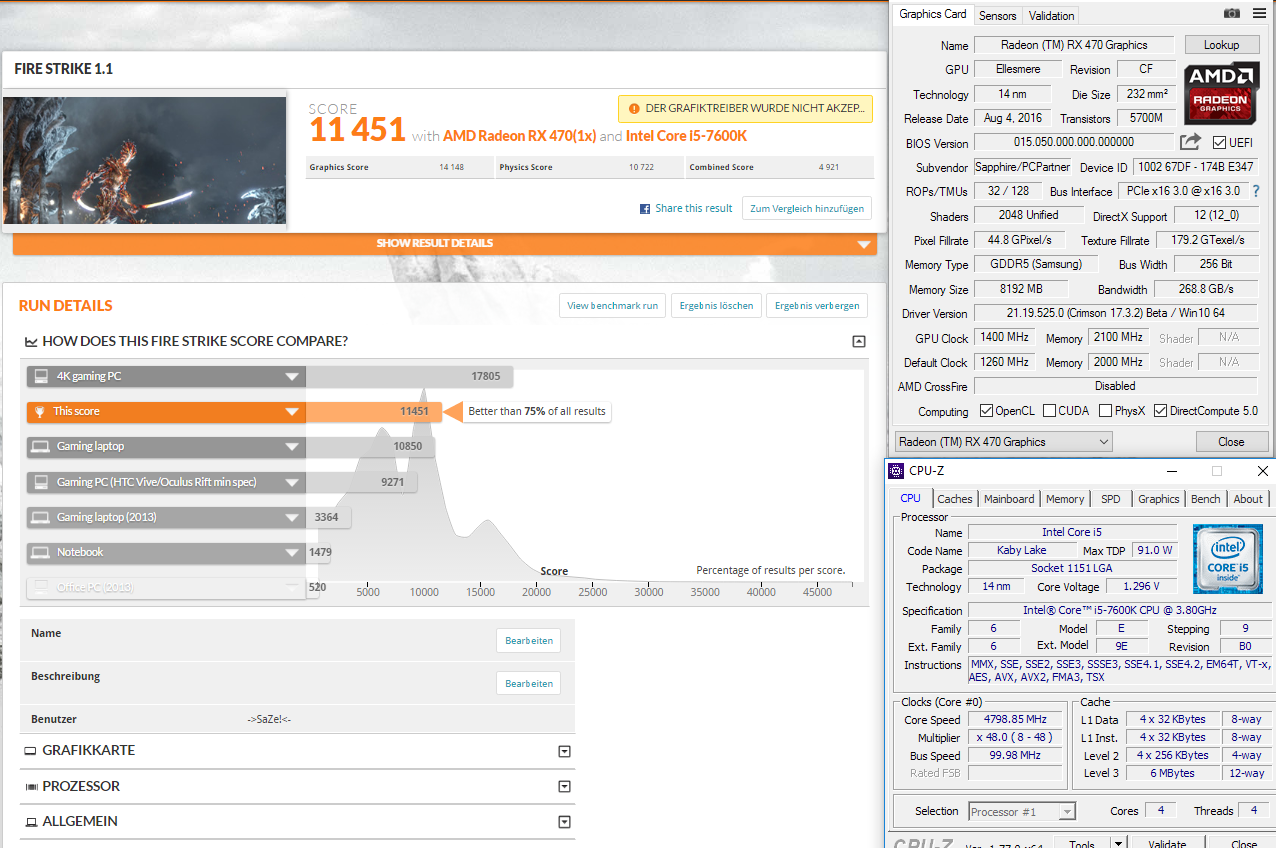Click the GPU-Z Close button
The height and width of the screenshot is (848, 1276).
pos(1231,442)
